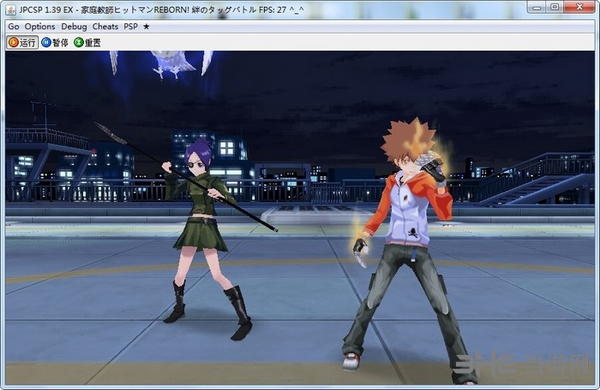This screenshot has width=600, height=390.
Task: Open the Cheats menu
Action: pos(105,26)
